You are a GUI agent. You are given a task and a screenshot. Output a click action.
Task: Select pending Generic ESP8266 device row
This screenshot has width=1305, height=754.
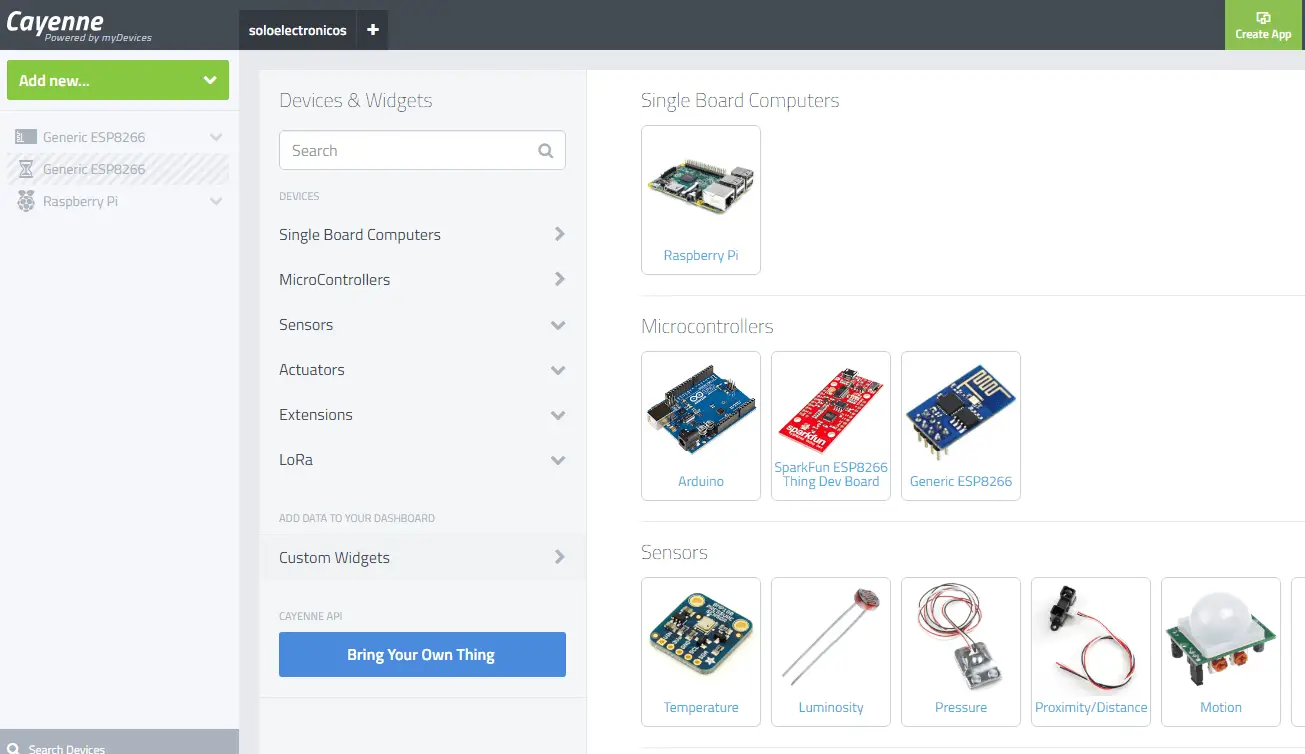coord(118,169)
